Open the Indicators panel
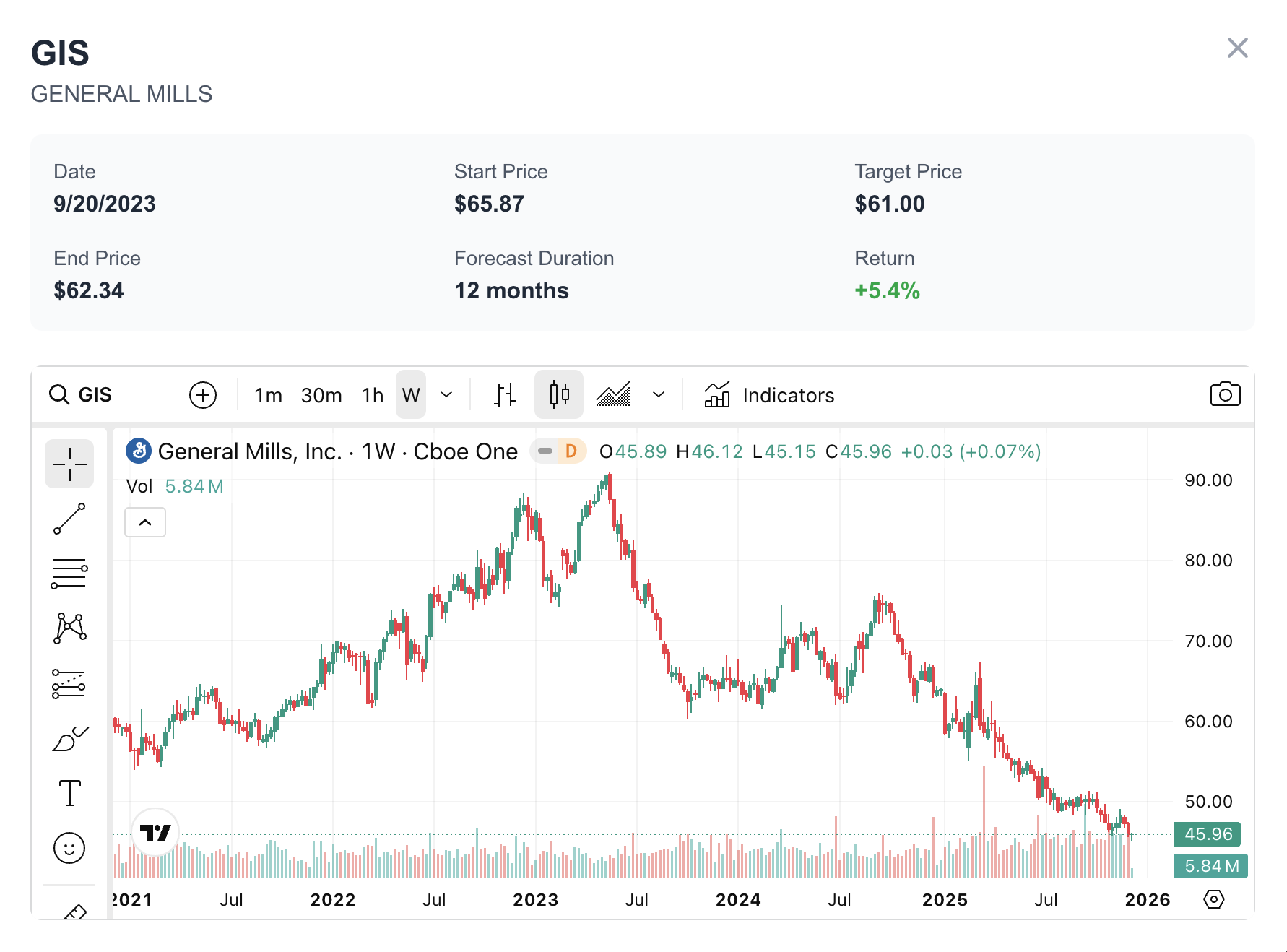The width and height of the screenshot is (1287, 952). [x=769, y=395]
